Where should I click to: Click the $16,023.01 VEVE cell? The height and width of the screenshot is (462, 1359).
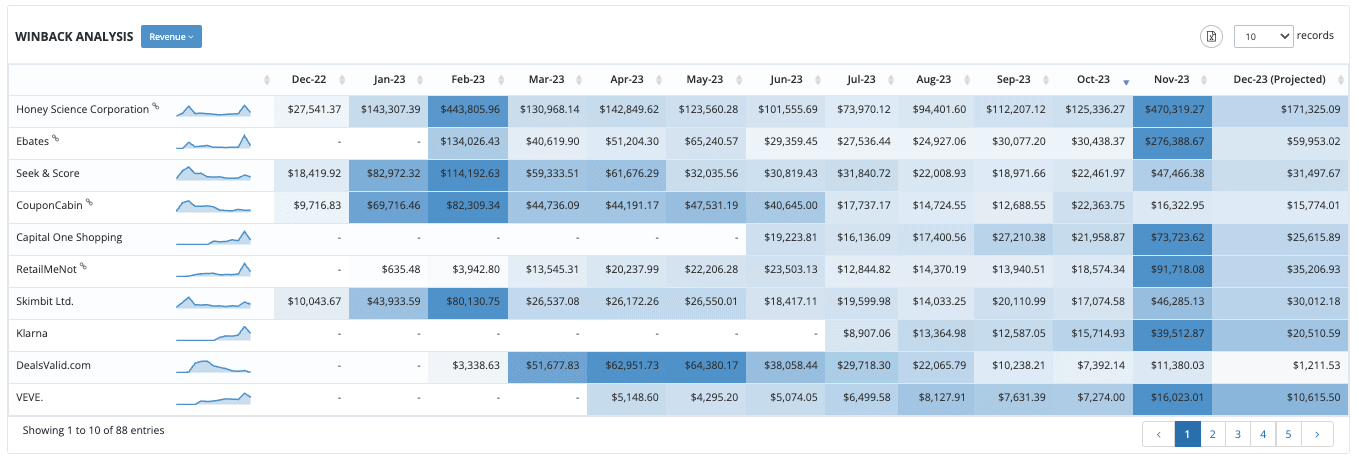(1172, 397)
